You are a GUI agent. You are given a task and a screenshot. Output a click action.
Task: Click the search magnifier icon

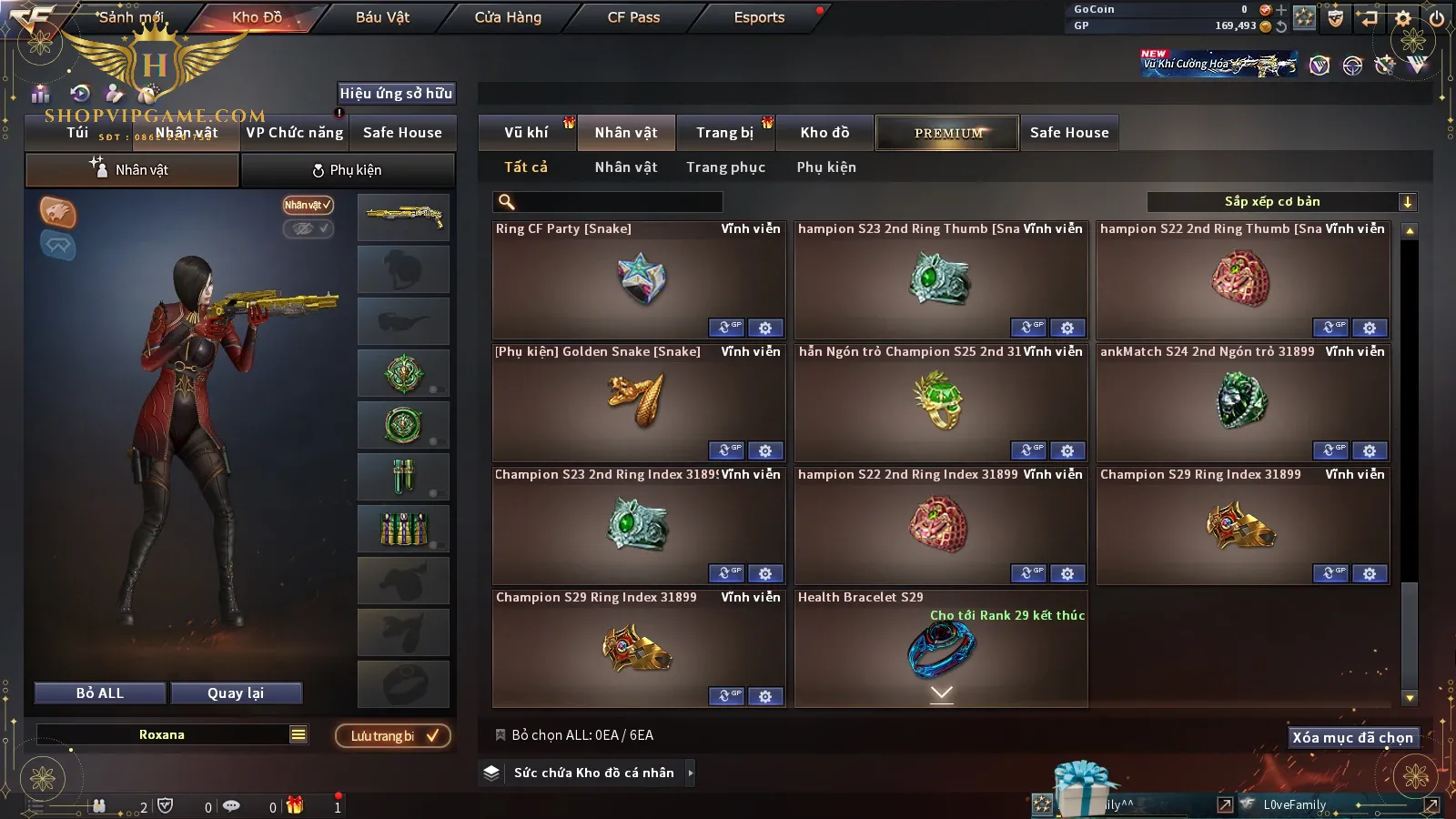[507, 202]
